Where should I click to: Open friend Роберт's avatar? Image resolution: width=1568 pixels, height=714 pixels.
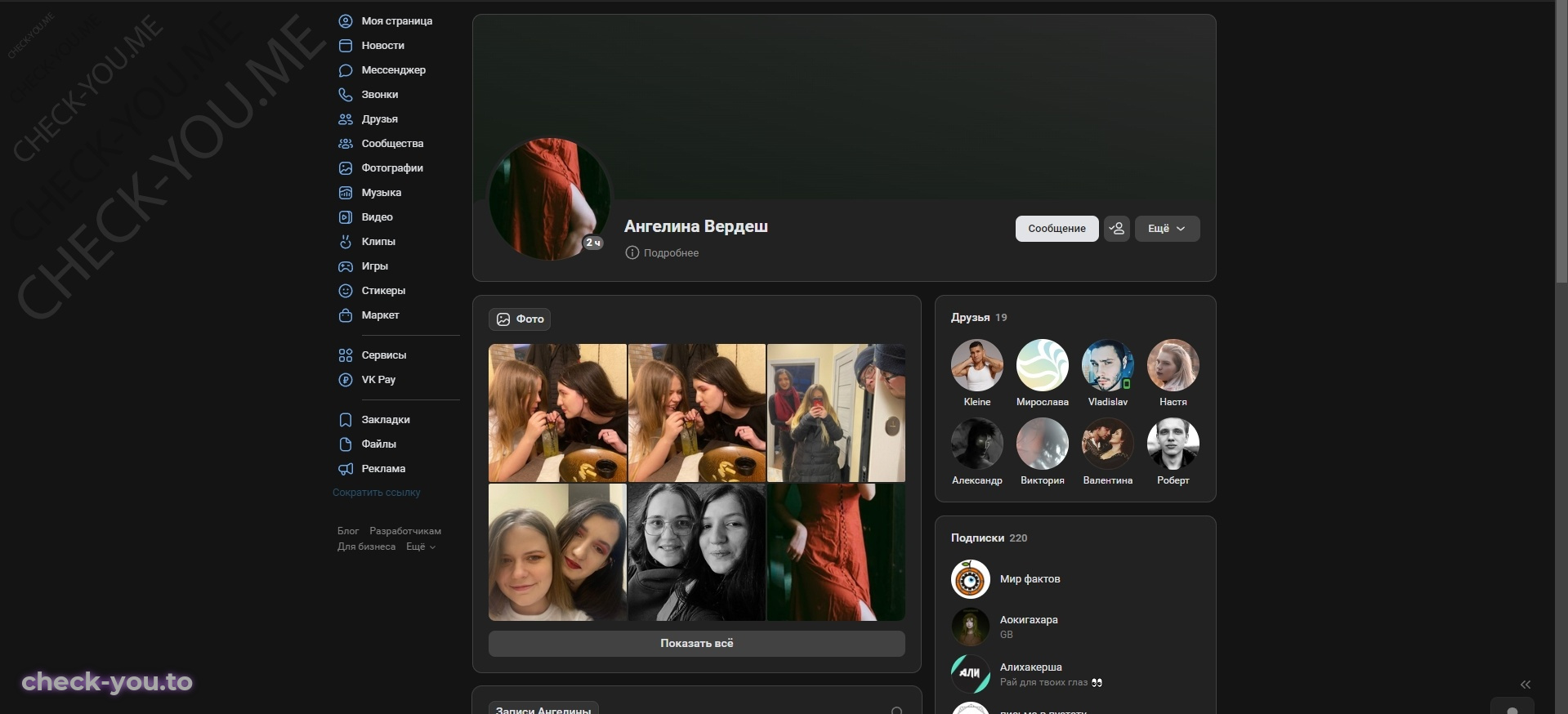(1173, 444)
